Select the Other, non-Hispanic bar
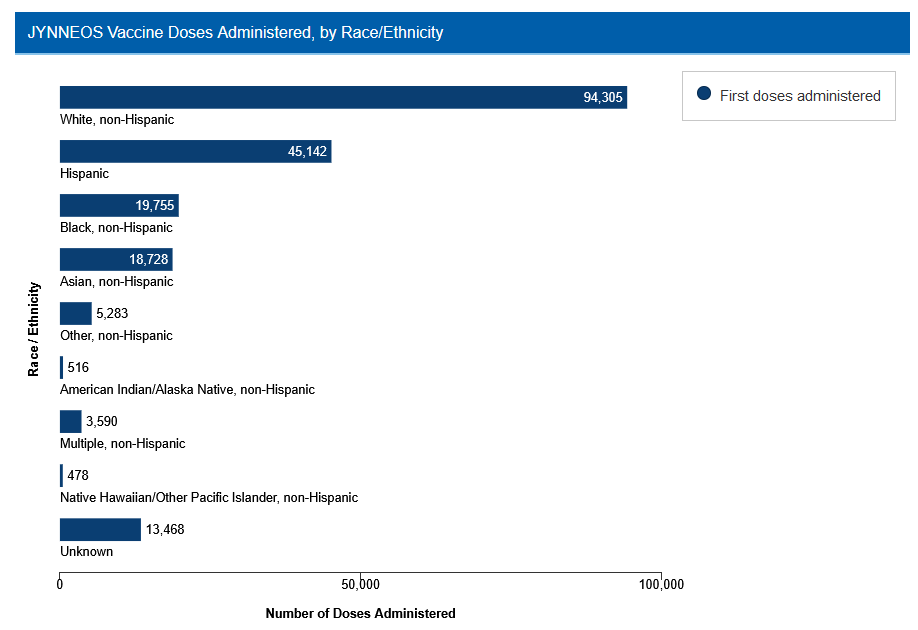 tap(76, 313)
